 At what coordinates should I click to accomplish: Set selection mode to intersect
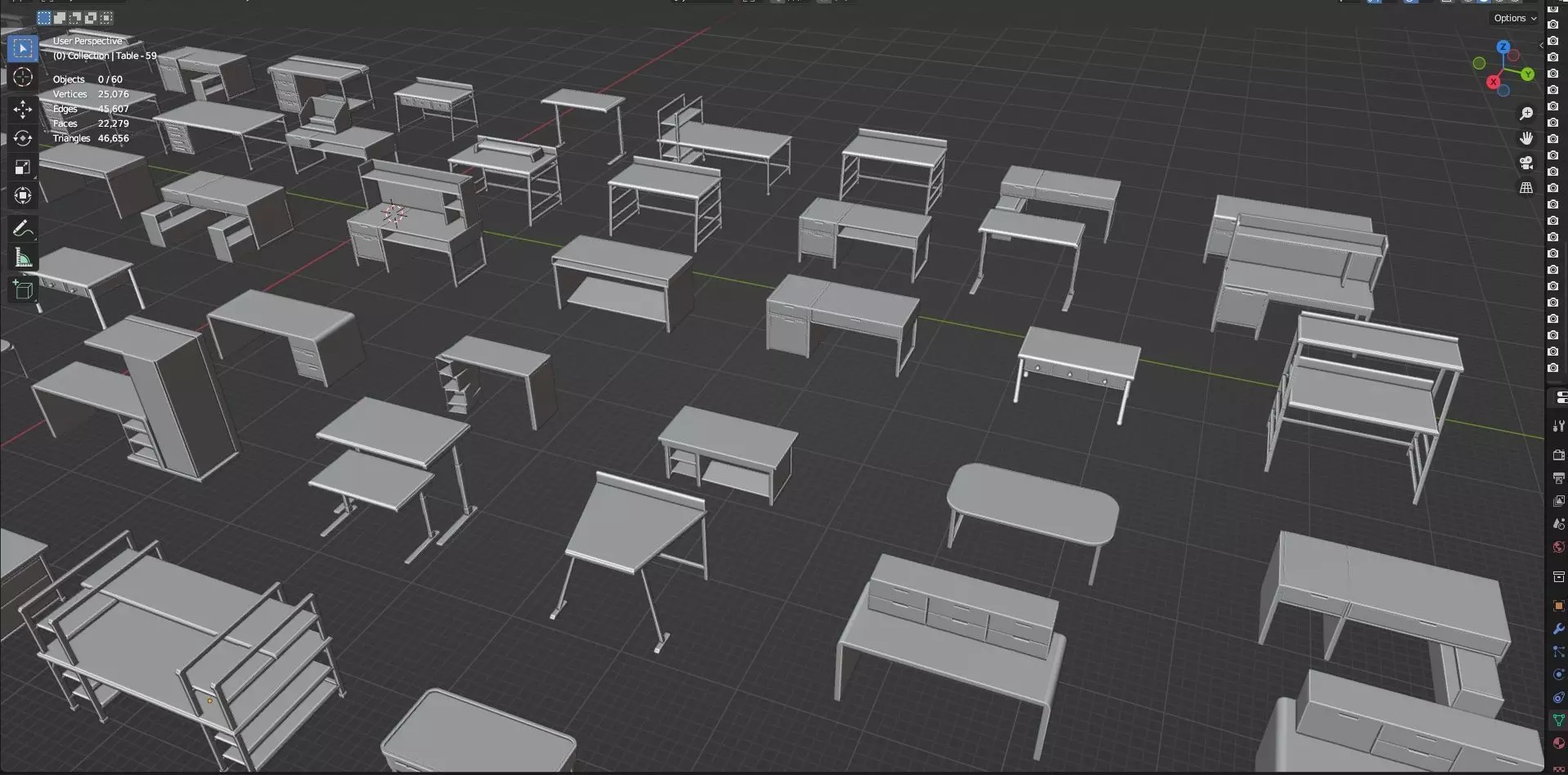click(x=106, y=17)
